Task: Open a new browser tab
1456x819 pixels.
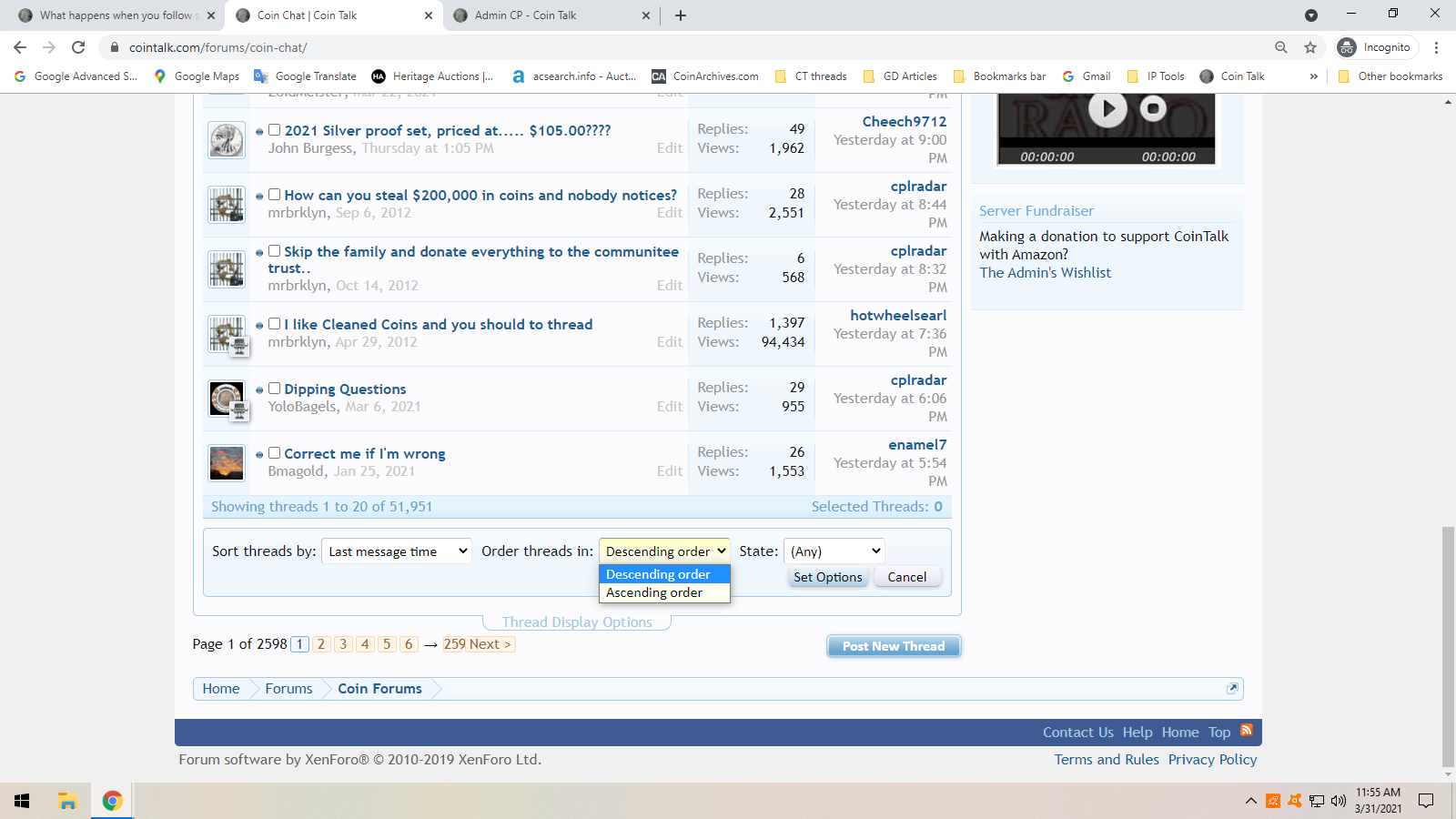Action: [681, 15]
